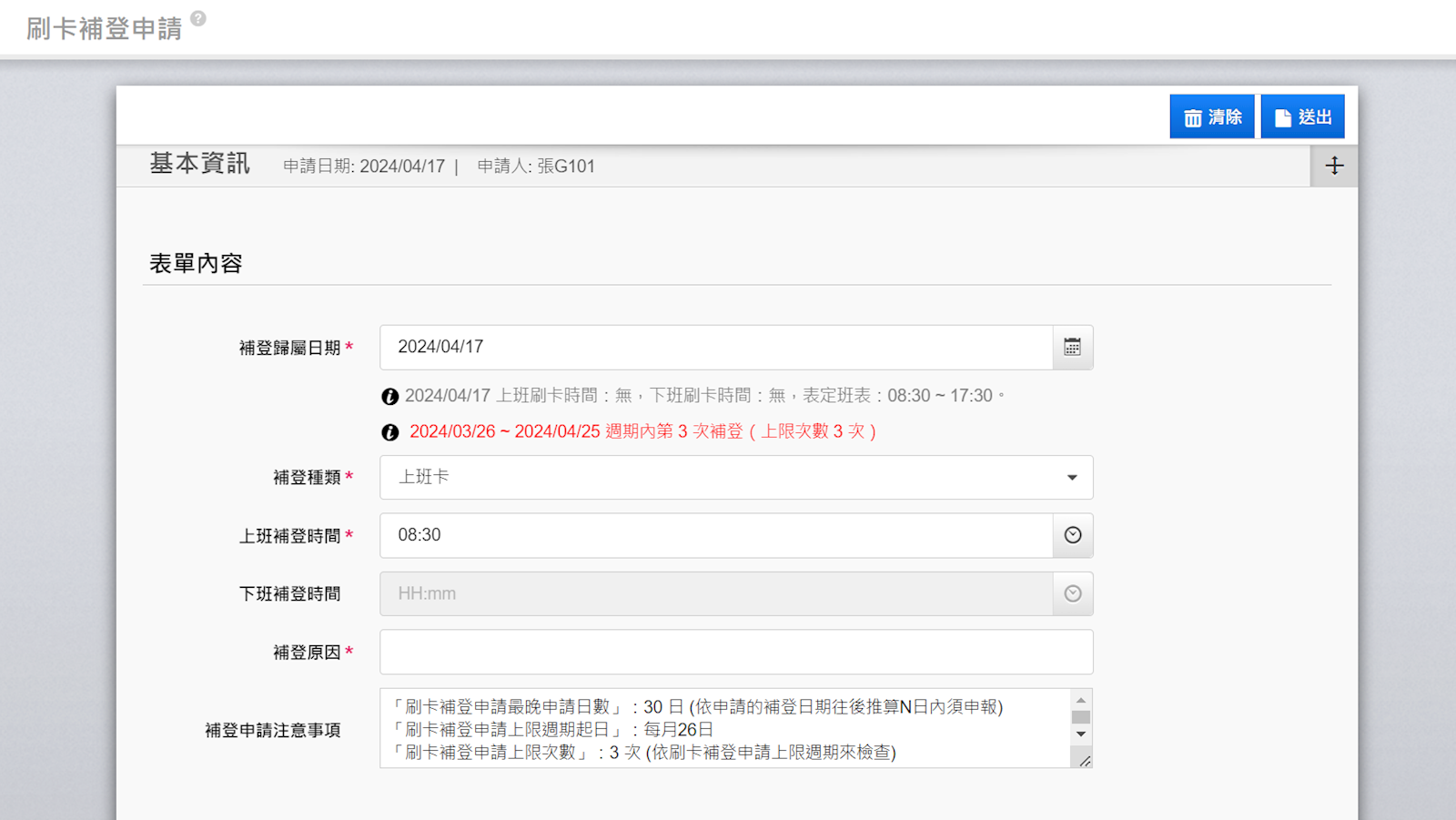Open the 補登種類 dropdown showing 上班卡

click(736, 478)
